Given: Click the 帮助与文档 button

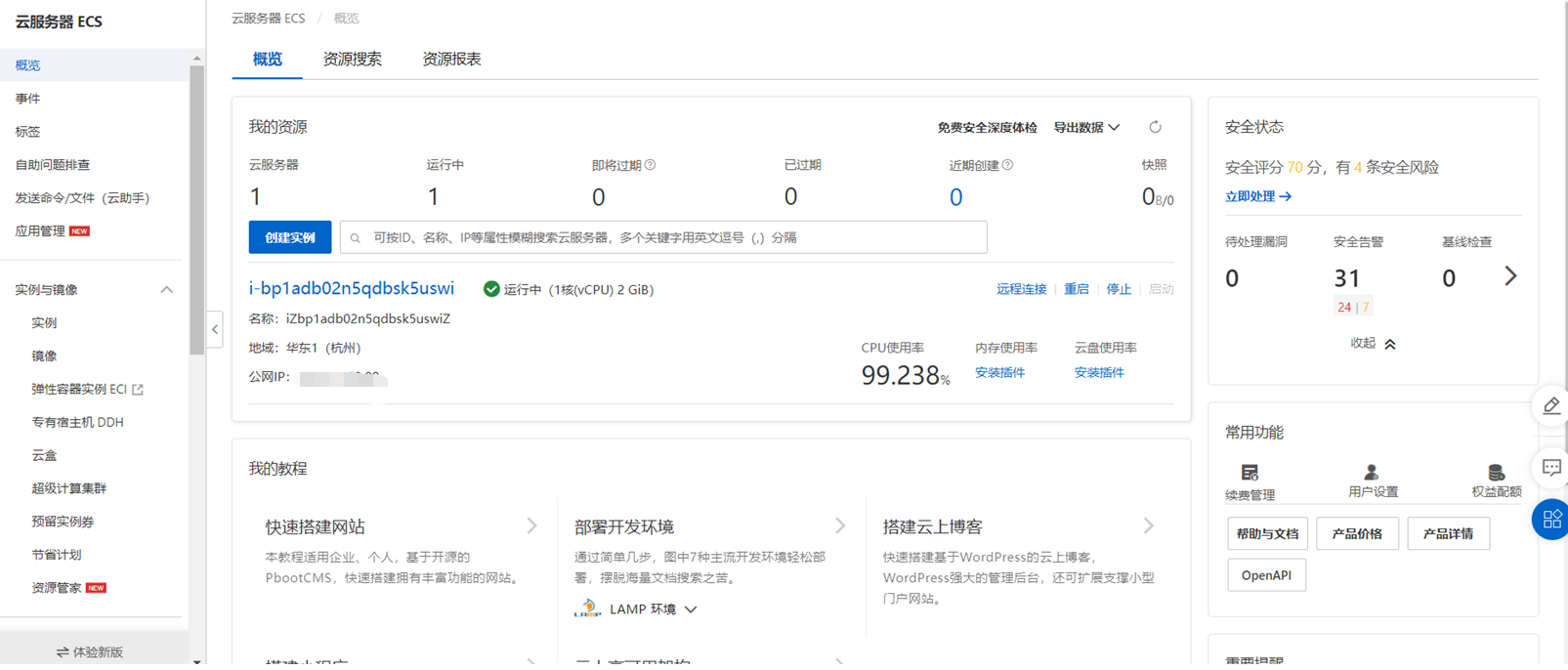Looking at the screenshot, I should 1267,534.
